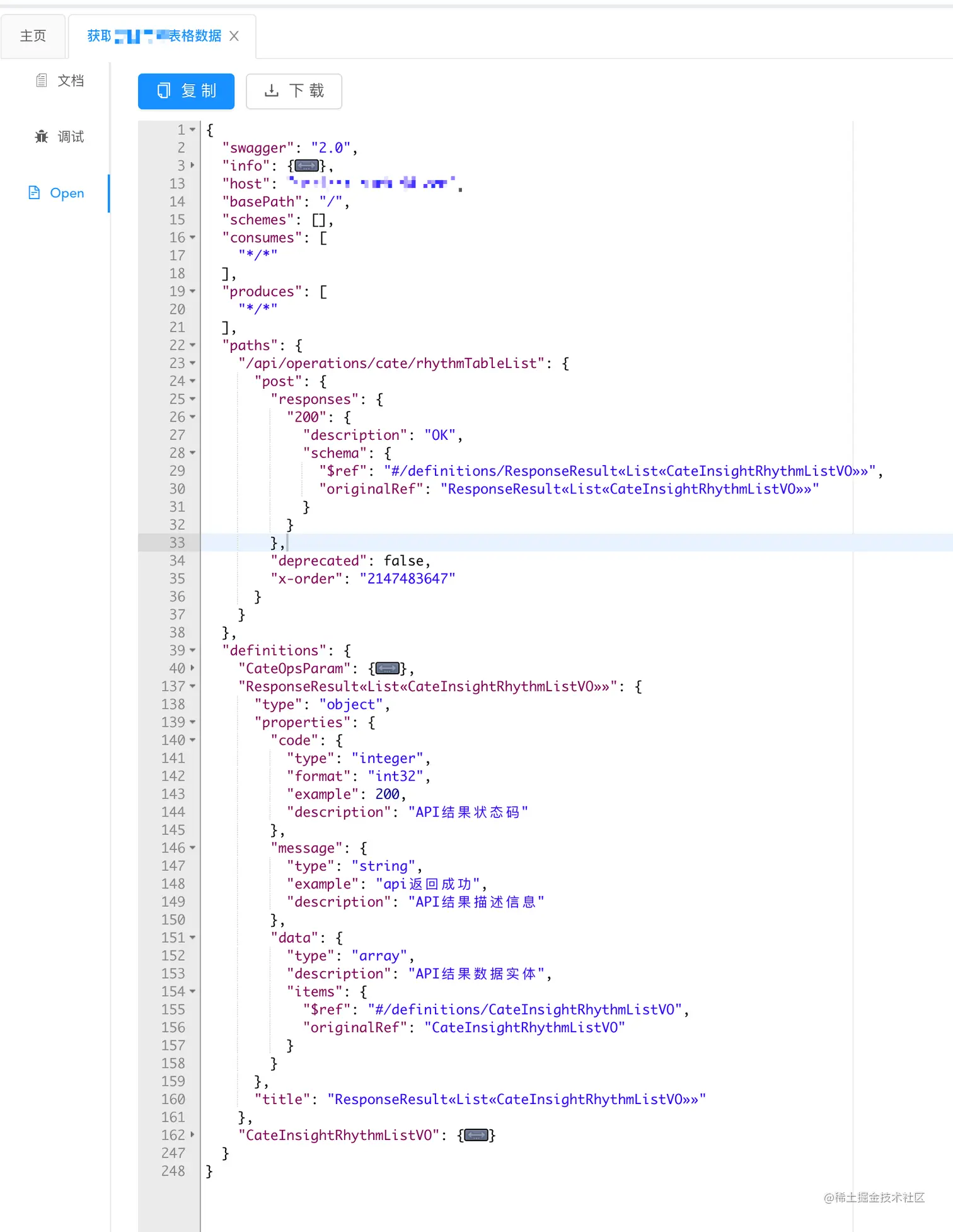
Task: Click the "basePath" key
Action: coord(262,202)
